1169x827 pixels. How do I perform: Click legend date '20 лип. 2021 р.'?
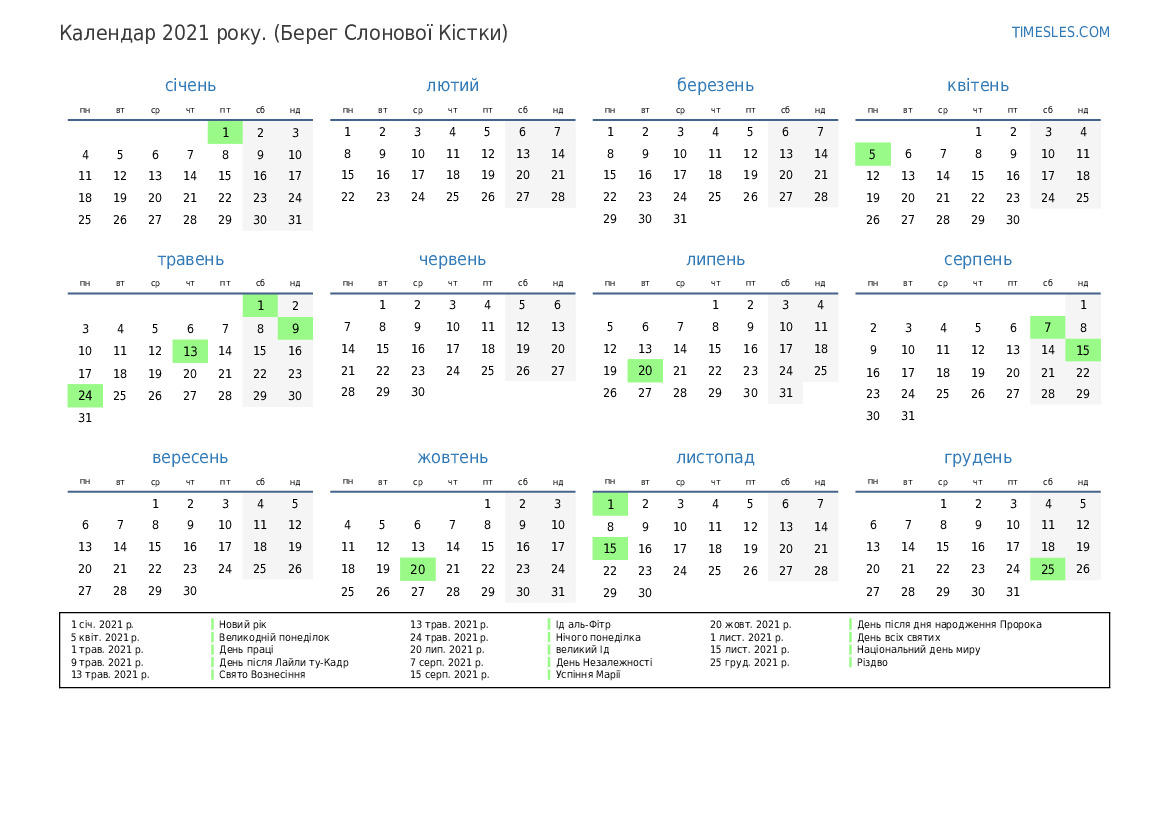(446, 650)
